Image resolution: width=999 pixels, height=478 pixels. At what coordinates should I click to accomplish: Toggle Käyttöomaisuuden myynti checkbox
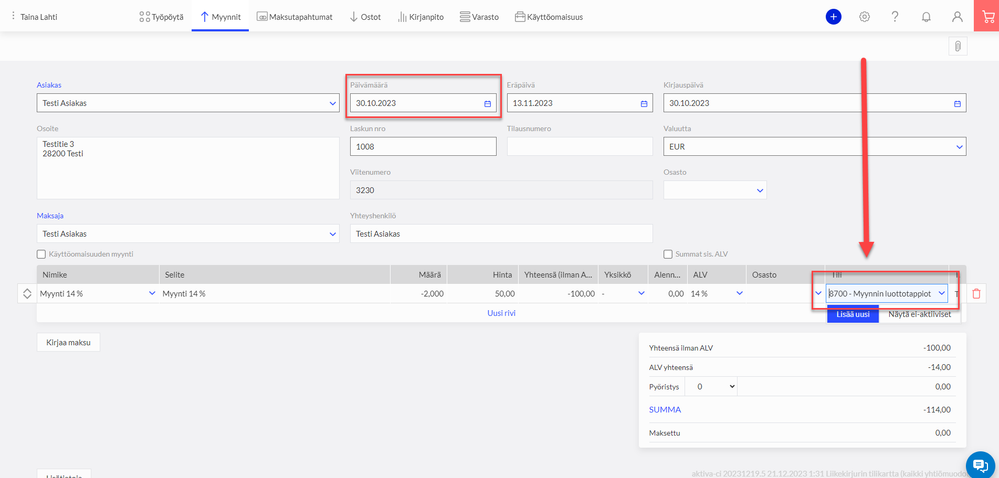click(41, 254)
